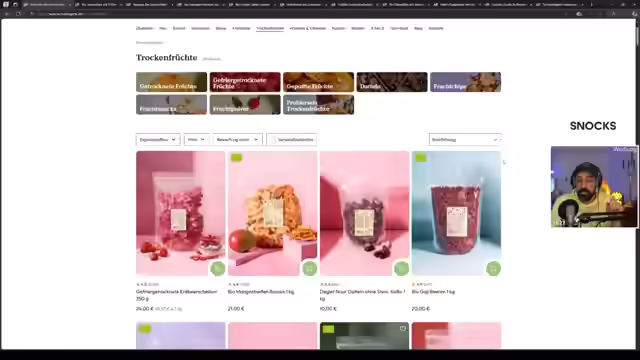The width and height of the screenshot is (640, 360).
Task: Click the 10,00 € price text
Action: (x=328, y=309)
